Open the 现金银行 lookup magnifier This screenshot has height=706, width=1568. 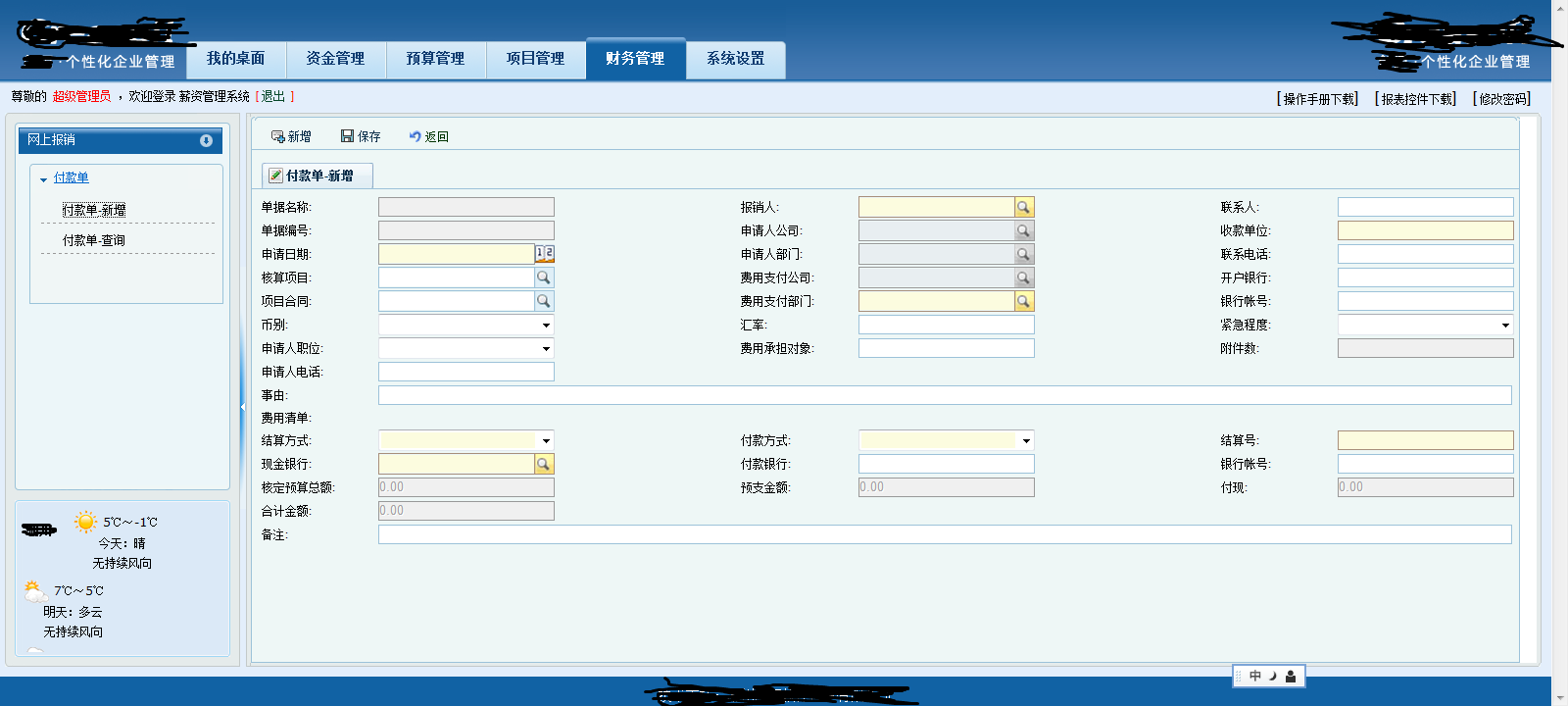pos(544,464)
